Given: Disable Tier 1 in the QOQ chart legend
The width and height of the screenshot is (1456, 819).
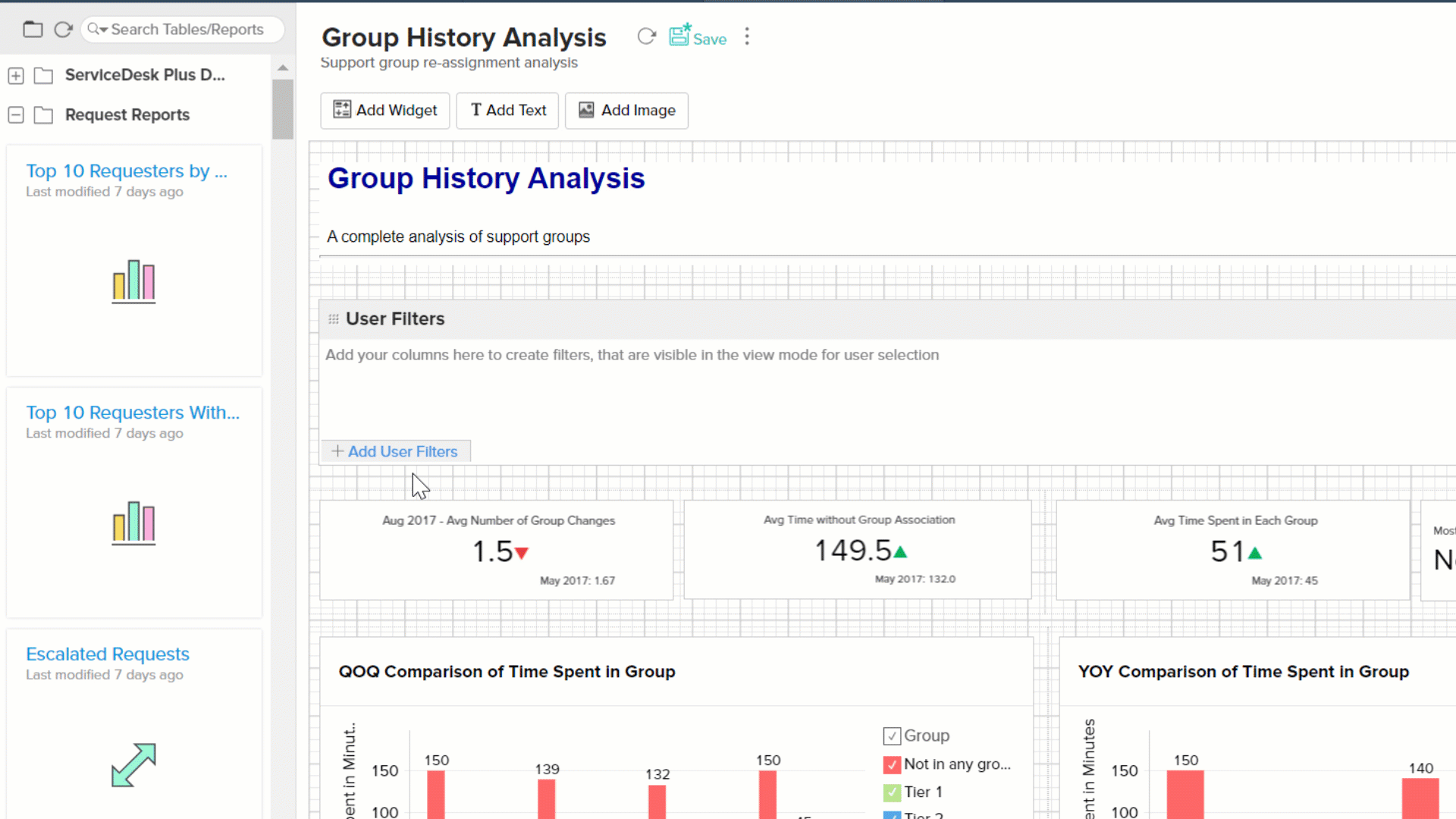Looking at the screenshot, I should (892, 792).
